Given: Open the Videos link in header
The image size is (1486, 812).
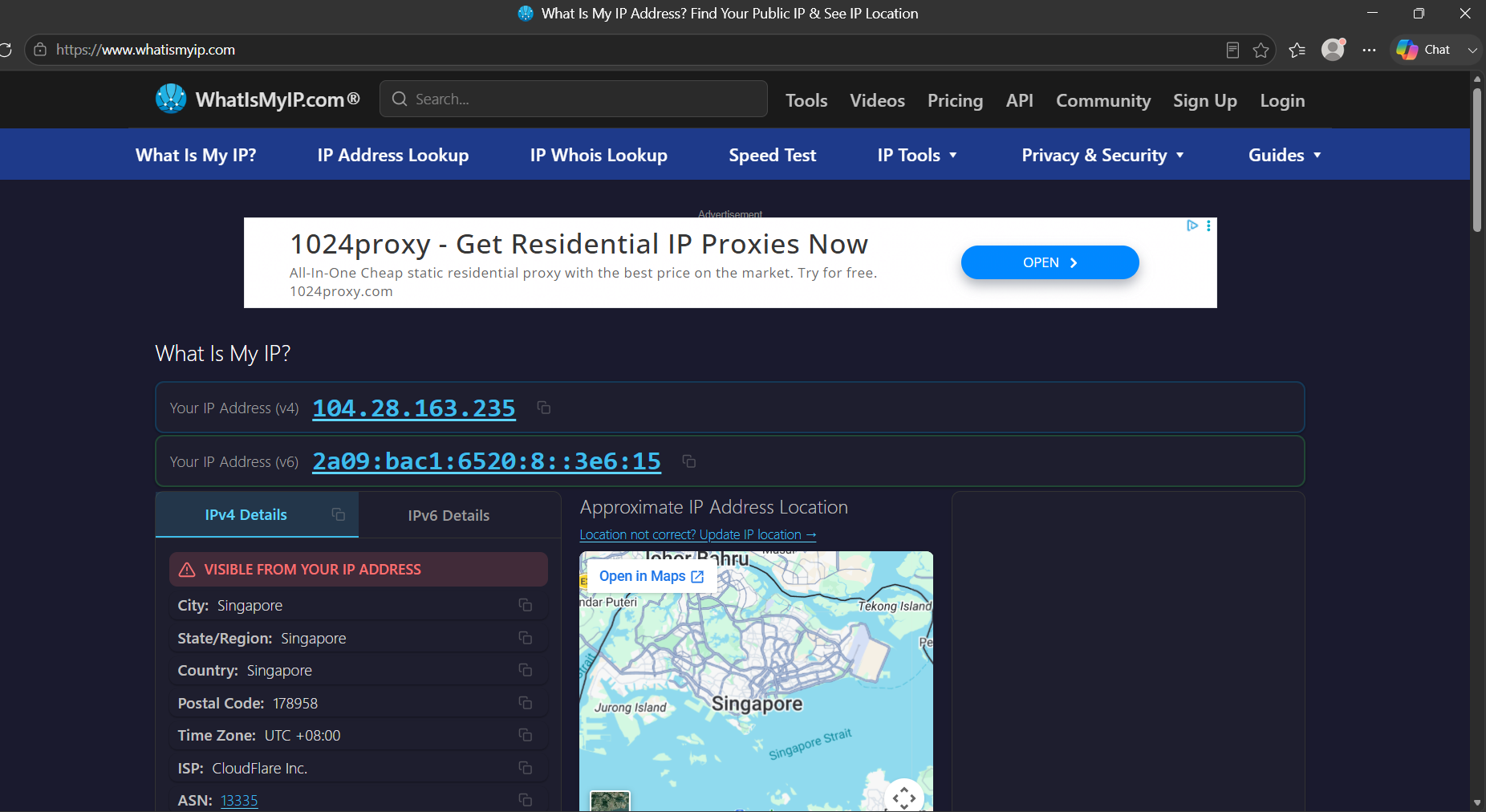Looking at the screenshot, I should (x=877, y=100).
